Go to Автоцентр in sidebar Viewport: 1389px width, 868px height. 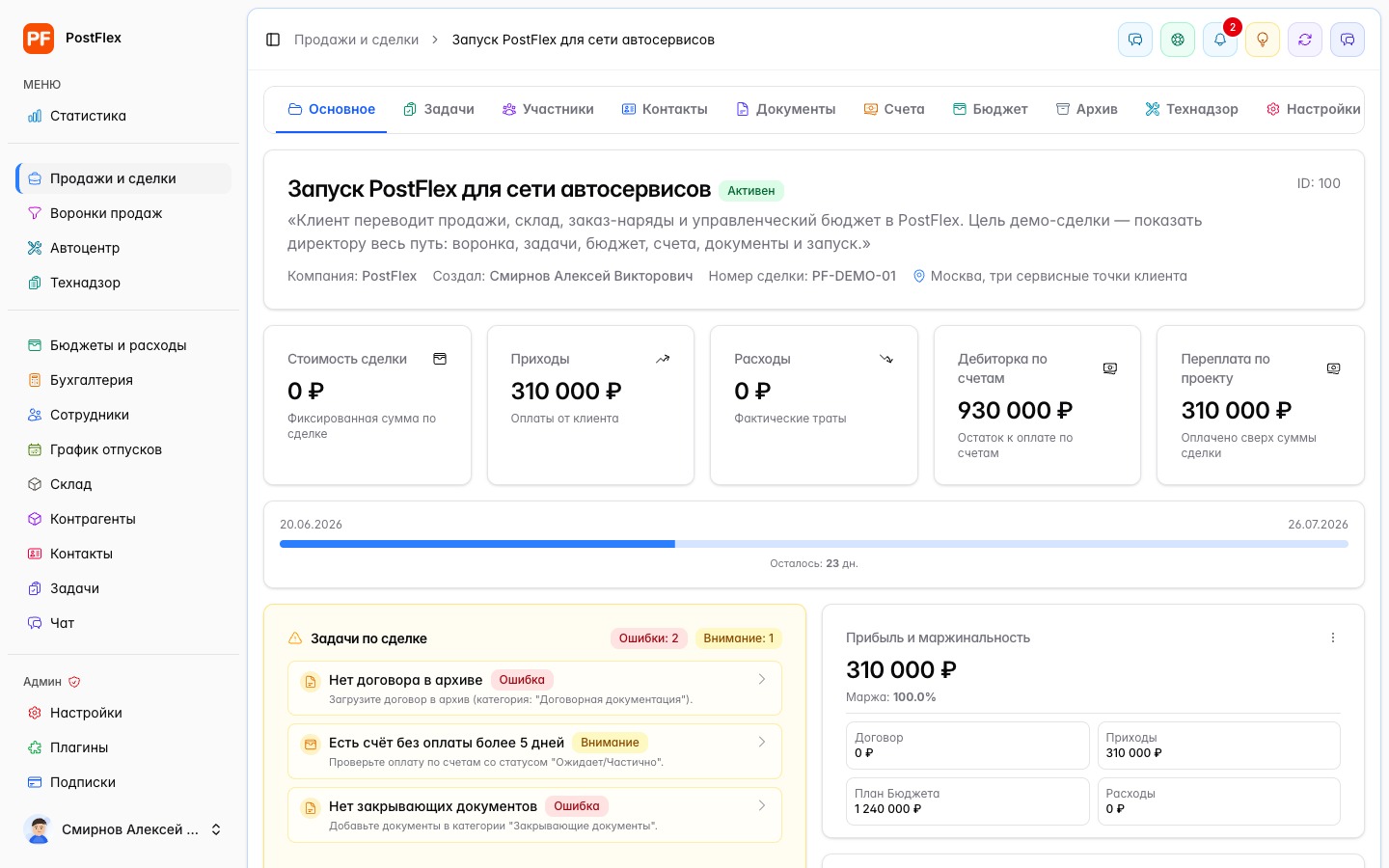click(123, 248)
